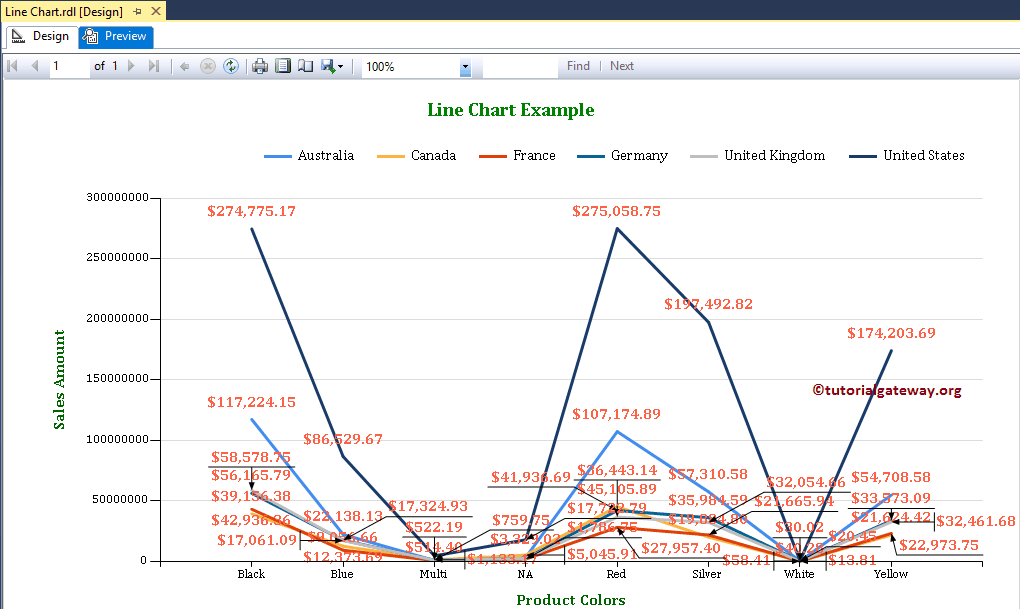Viewport: 1020px width, 609px height.
Task: Jump to the last page of the report
Action: [154, 66]
